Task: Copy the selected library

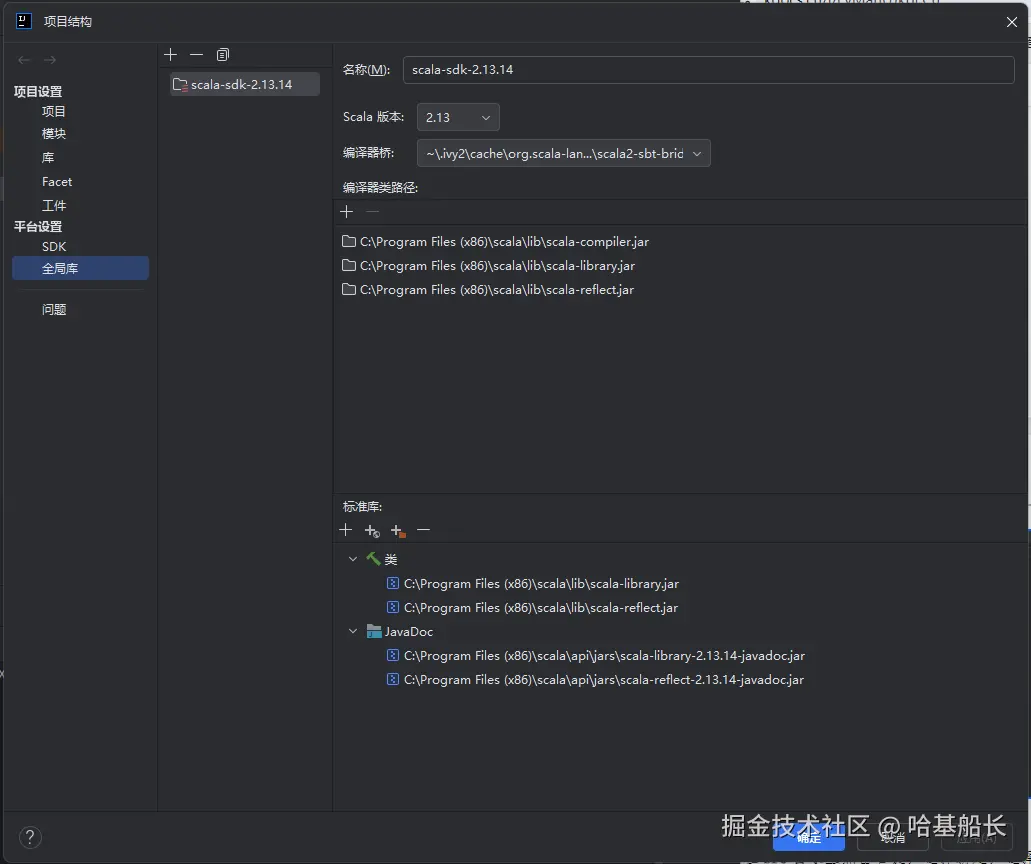Action: (x=223, y=55)
